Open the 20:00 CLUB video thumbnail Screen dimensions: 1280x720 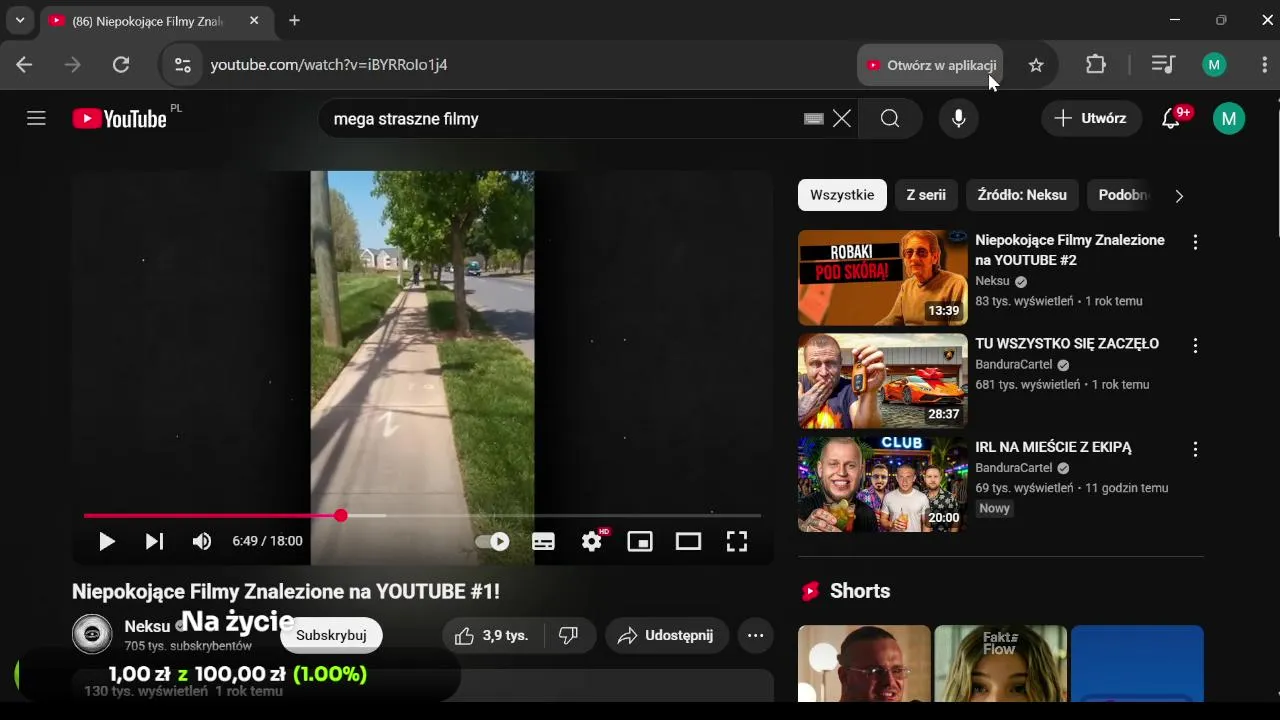(x=882, y=485)
